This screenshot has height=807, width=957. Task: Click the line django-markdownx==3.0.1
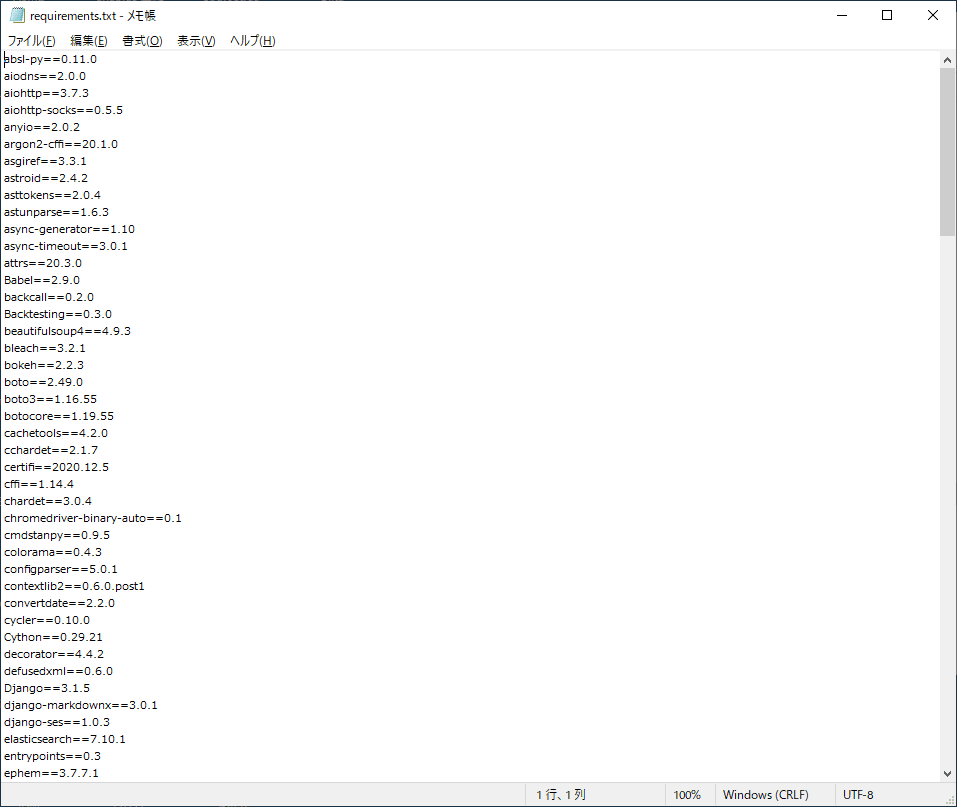pyautogui.click(x=81, y=705)
